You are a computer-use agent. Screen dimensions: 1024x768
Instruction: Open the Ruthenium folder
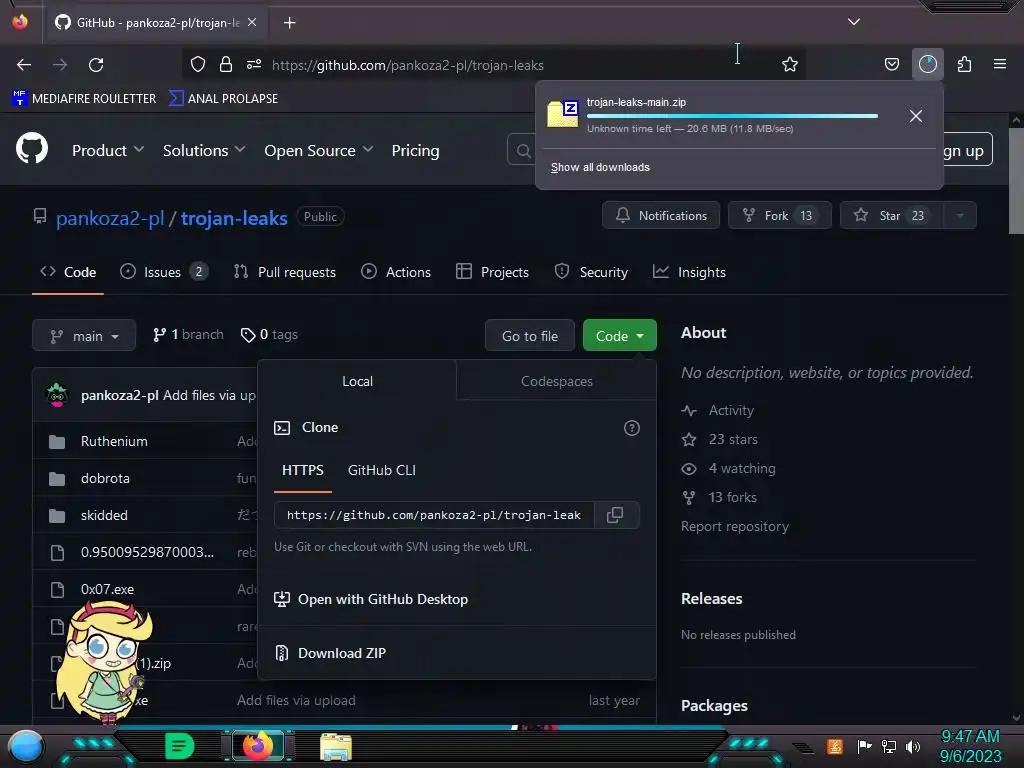pyautogui.click(x=114, y=441)
